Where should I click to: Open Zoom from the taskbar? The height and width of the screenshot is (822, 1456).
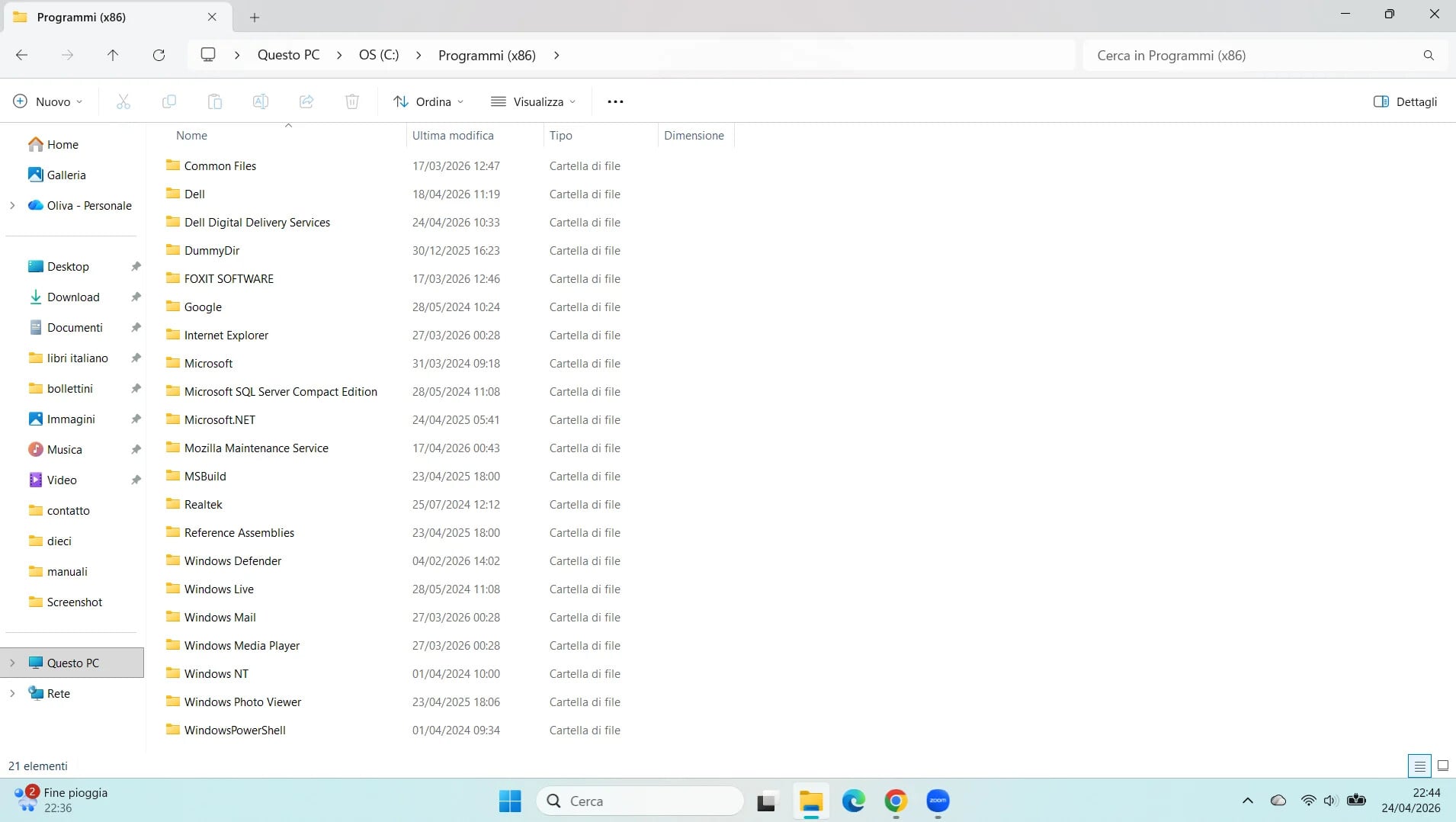pyautogui.click(x=938, y=801)
